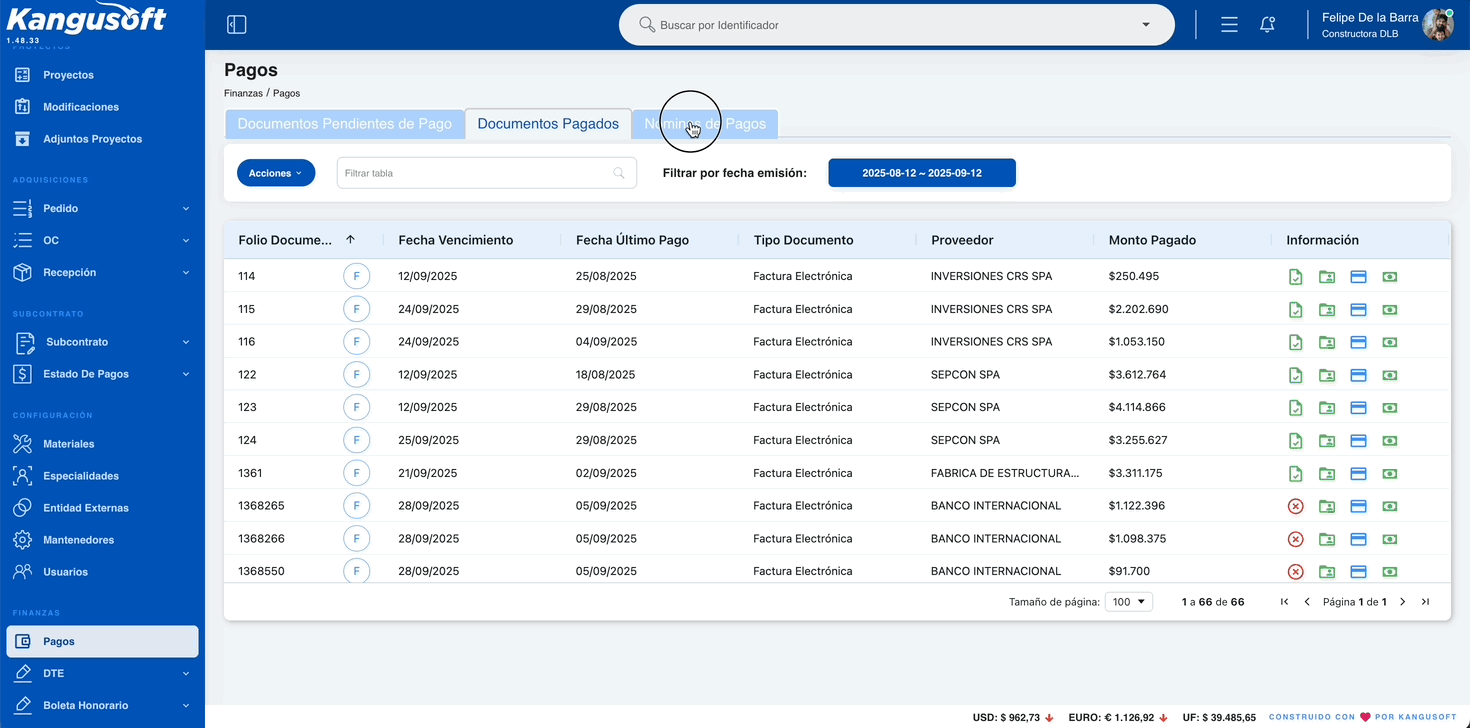Open Felipe De la Barra profile avatar

pyautogui.click(x=1438, y=25)
